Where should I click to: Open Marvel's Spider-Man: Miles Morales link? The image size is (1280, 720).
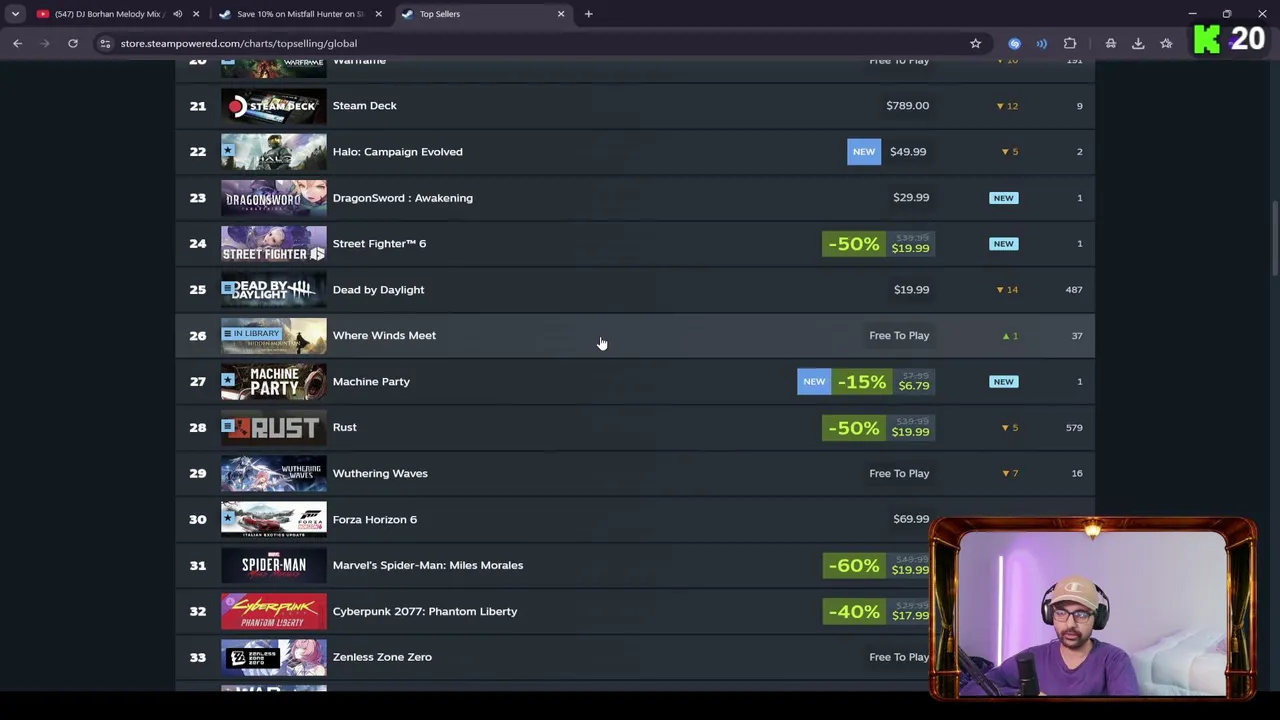(x=428, y=565)
